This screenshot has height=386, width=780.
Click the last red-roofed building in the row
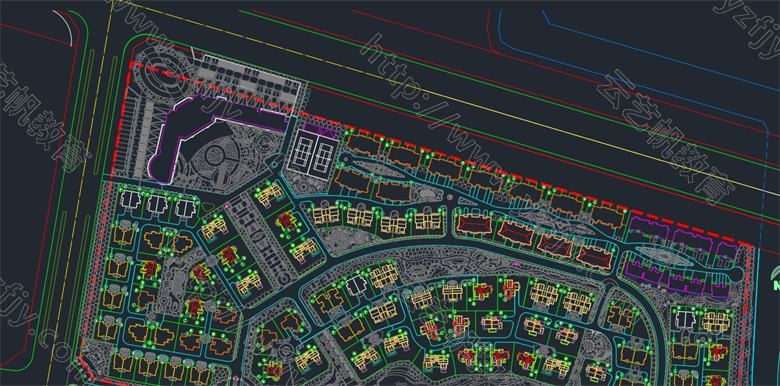[x=594, y=258]
